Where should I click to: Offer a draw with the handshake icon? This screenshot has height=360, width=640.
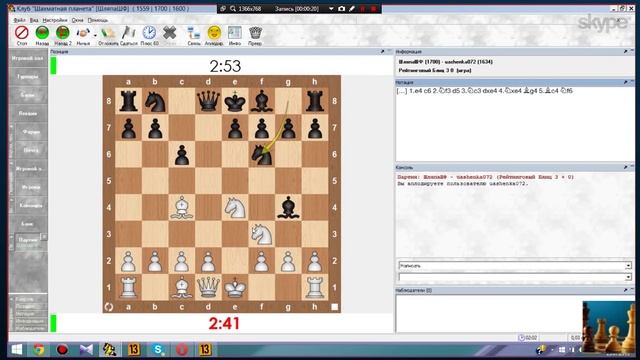click(83, 33)
